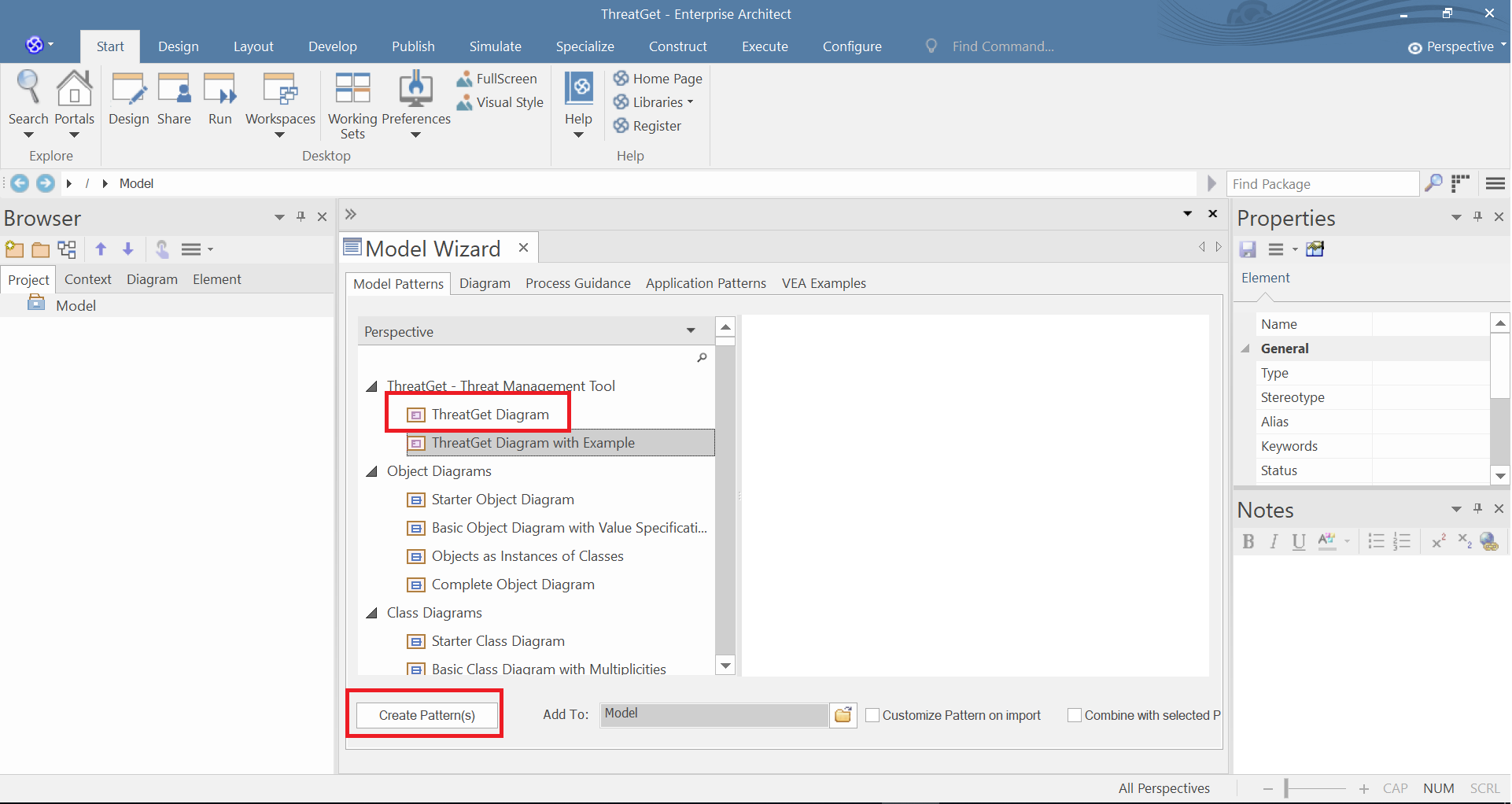
Task: Click the Find Package magnifier icon
Action: 1434,183
